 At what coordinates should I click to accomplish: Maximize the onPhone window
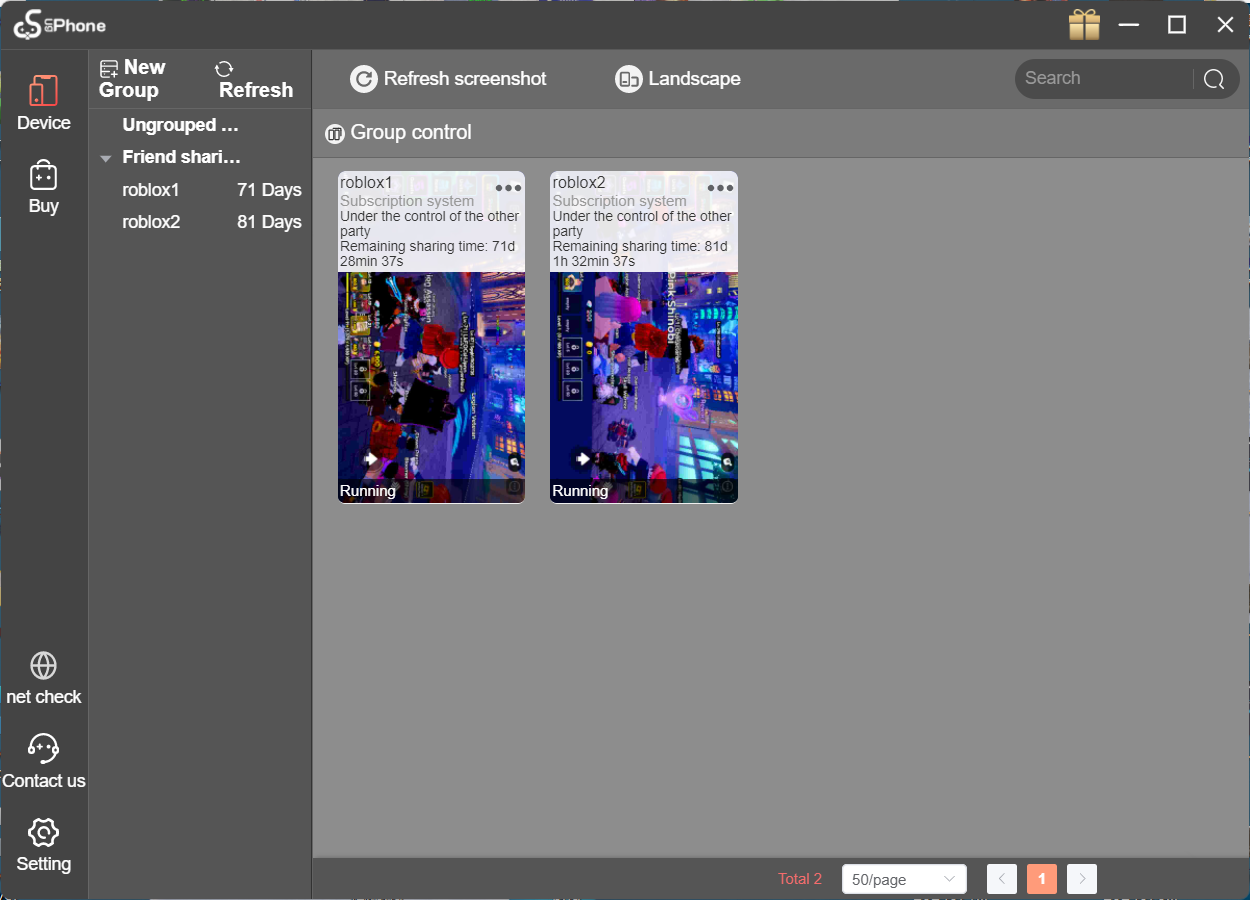pyautogui.click(x=1177, y=25)
